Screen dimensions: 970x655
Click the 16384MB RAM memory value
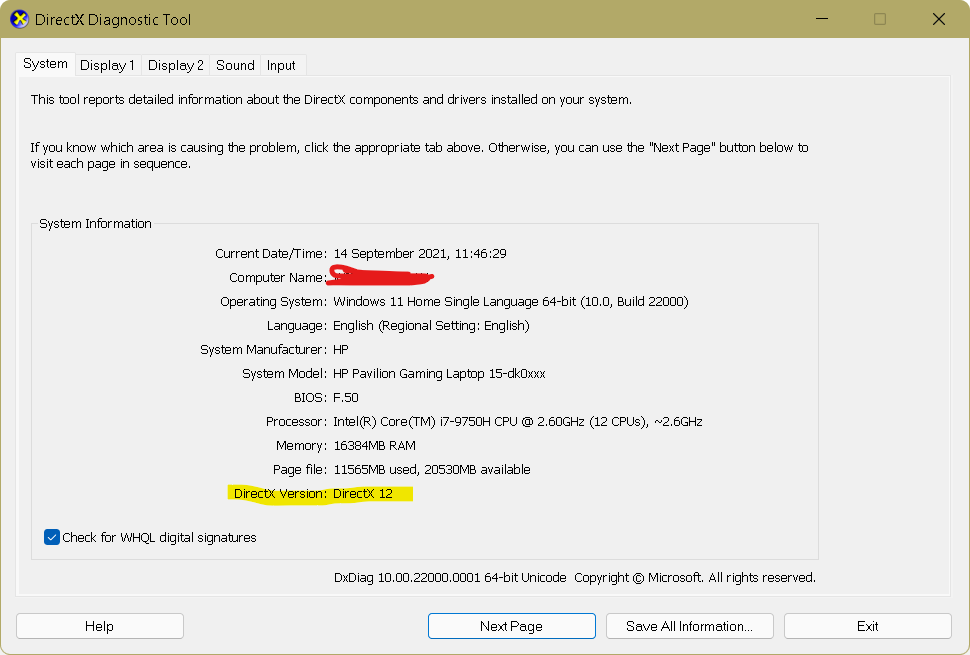(374, 446)
